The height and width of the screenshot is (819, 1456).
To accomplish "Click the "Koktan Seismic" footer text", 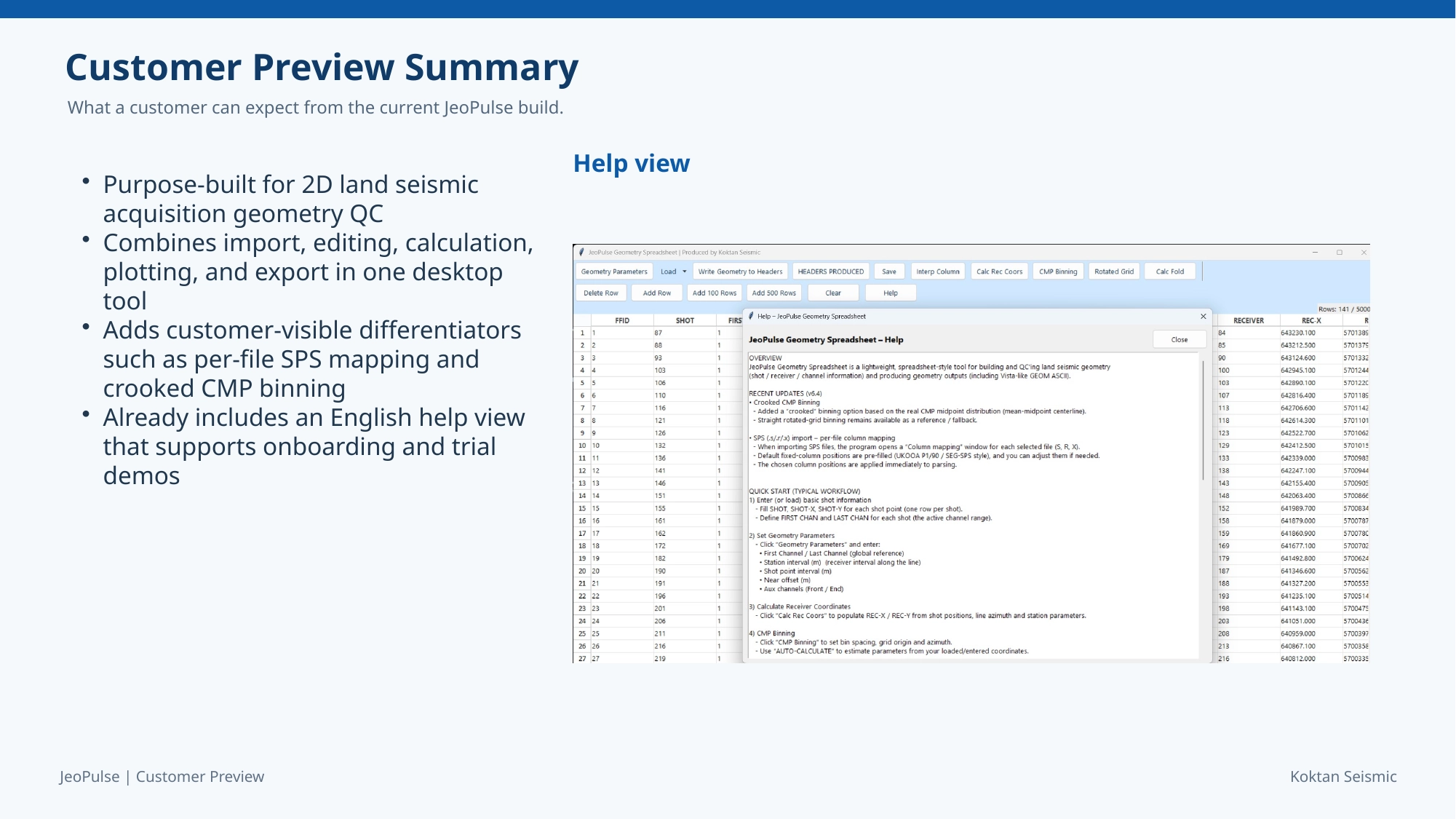I will 1343,777.
